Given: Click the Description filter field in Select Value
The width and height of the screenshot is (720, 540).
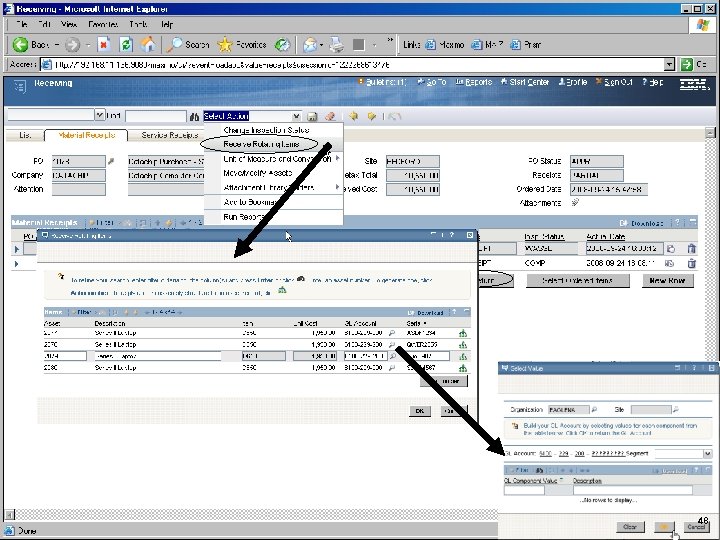Looking at the screenshot, I should [633, 490].
